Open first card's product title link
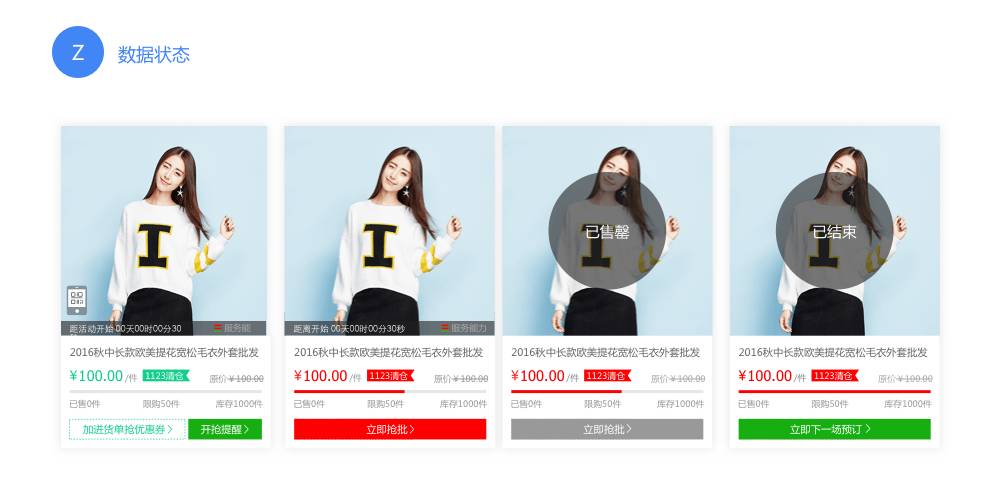Image resolution: width=1000 pixels, height=490 pixels. click(x=164, y=352)
